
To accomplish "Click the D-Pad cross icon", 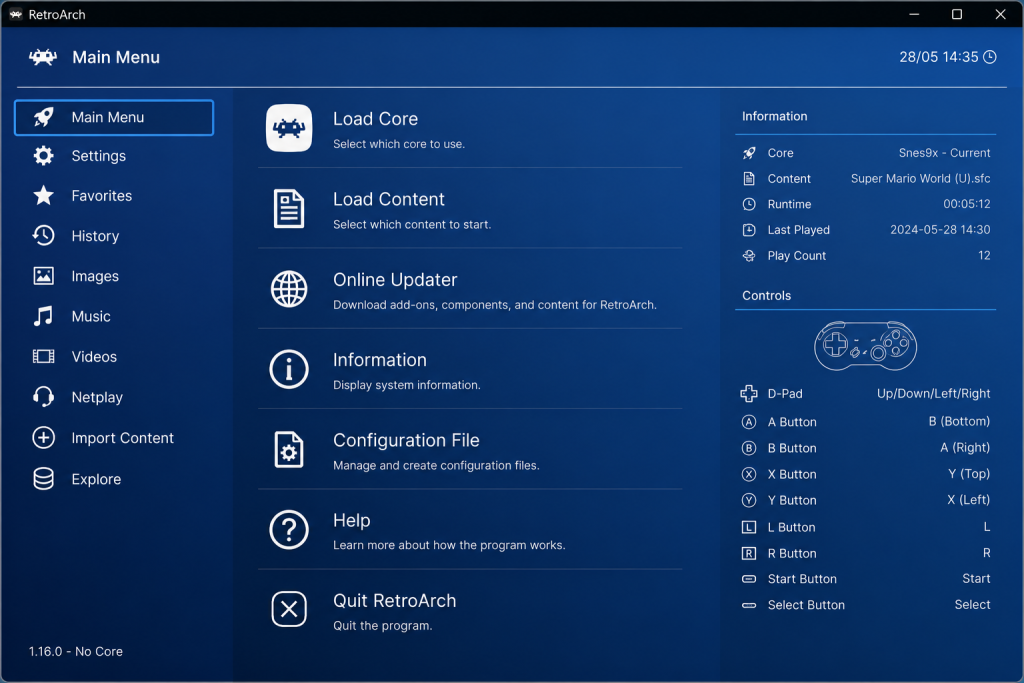I will (x=749, y=394).
